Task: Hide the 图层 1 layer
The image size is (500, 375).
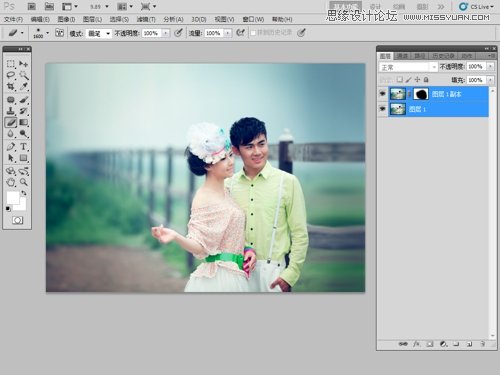Action: coord(383,109)
